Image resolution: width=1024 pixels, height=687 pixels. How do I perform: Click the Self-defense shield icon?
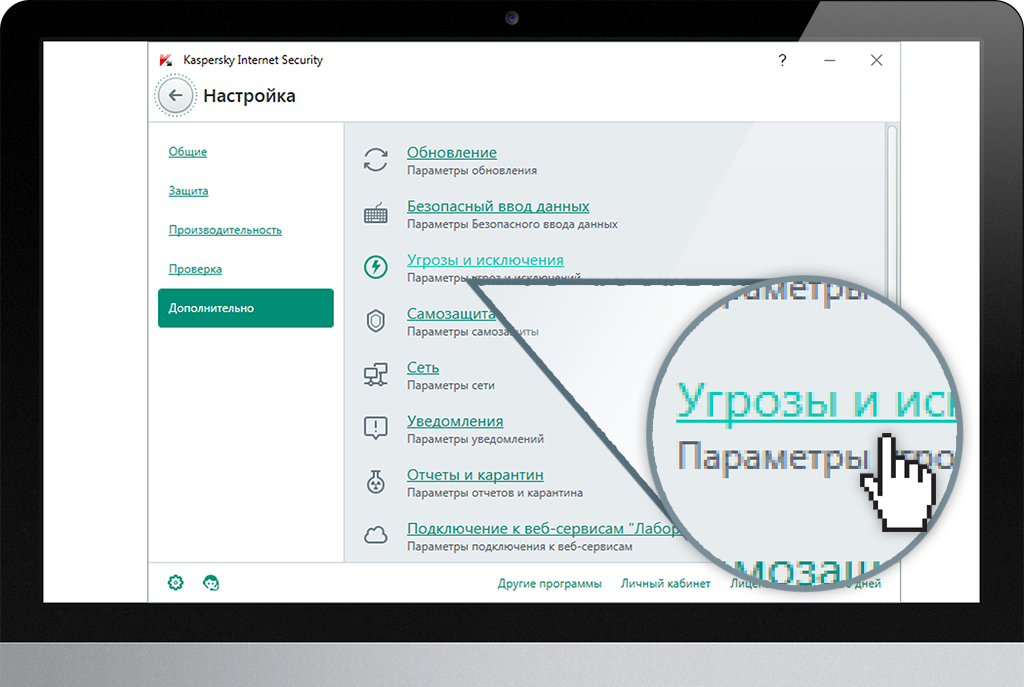point(375,321)
